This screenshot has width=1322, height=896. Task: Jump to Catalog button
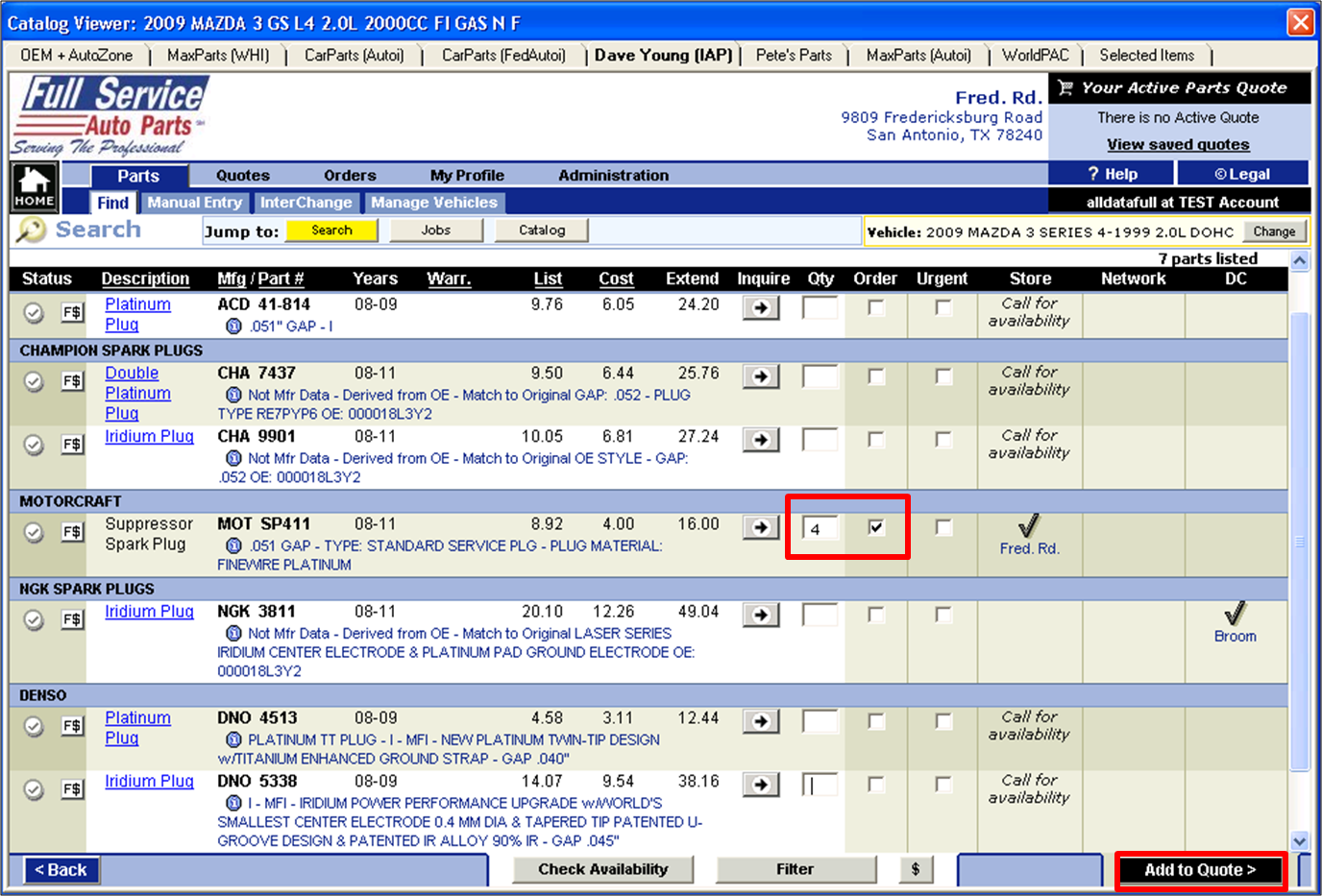point(542,230)
